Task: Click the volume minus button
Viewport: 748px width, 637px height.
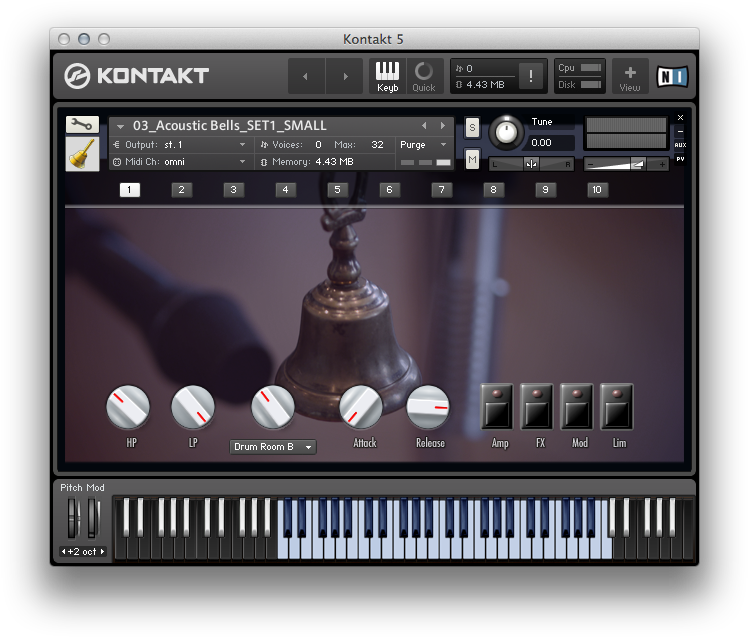Action: pos(591,164)
